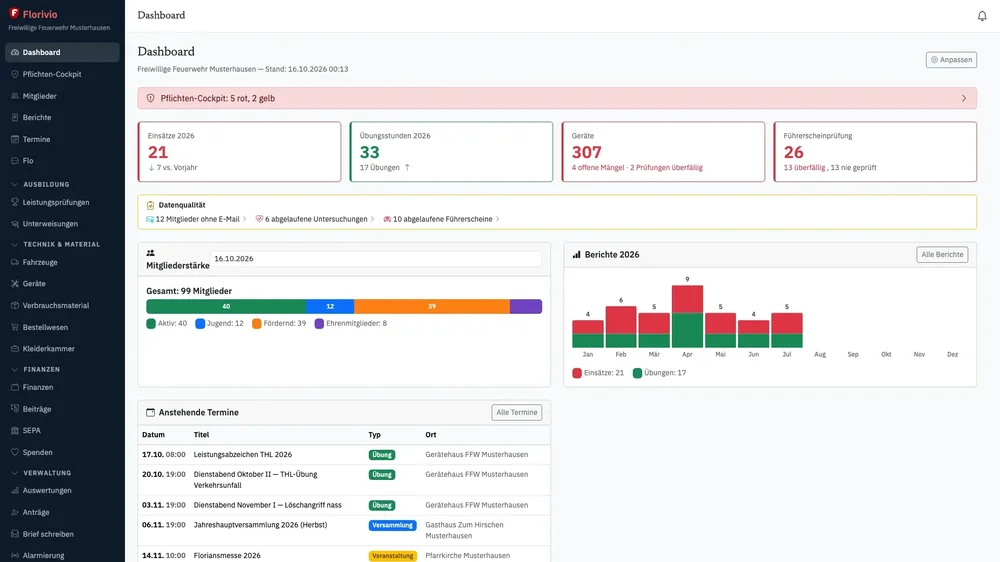The height and width of the screenshot is (562, 1000).
Task: Open 6 abgelaufene Untersuchungen link
Action: point(316,219)
